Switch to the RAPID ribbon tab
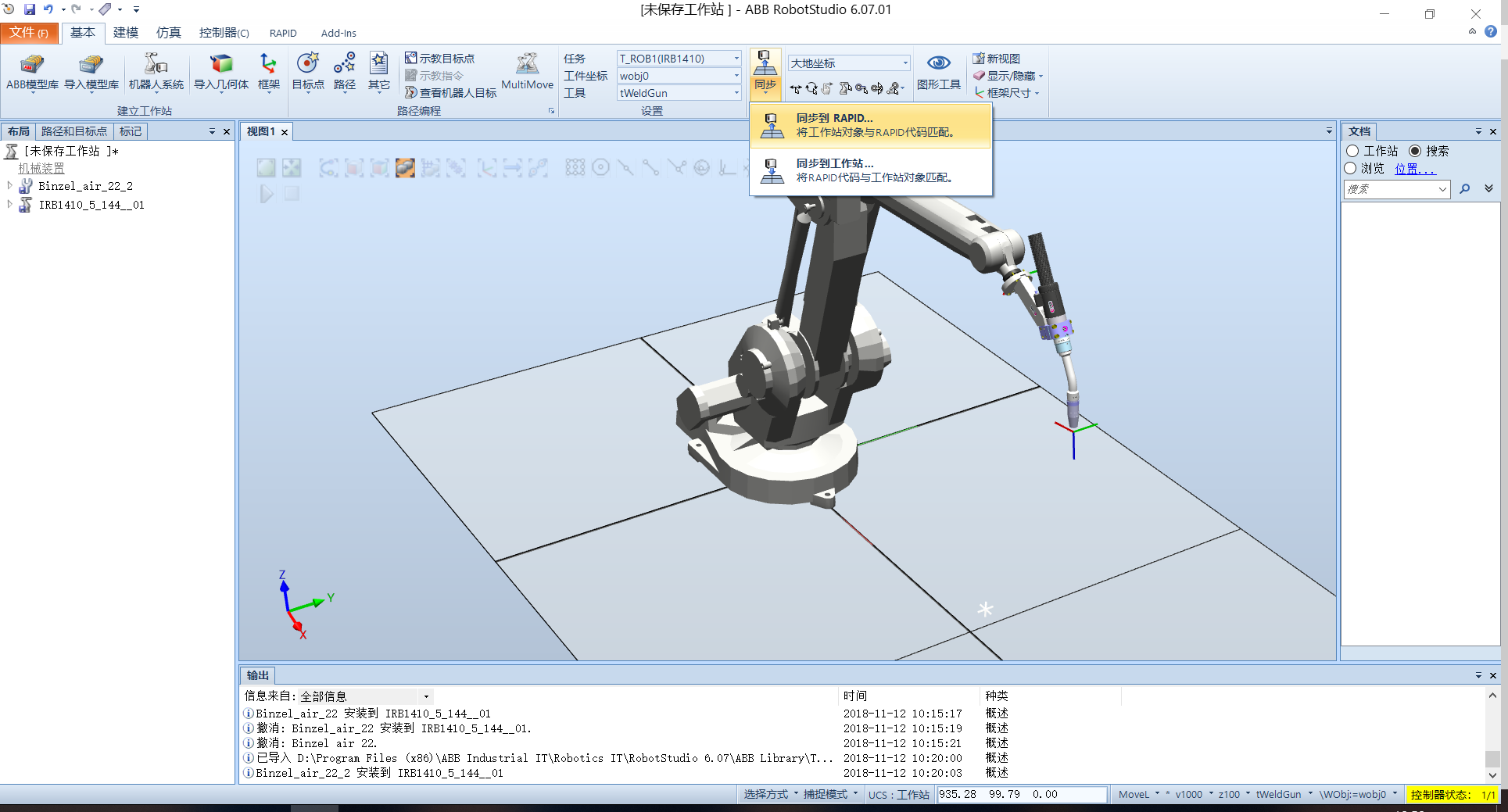This screenshot has width=1508, height=812. (283, 33)
